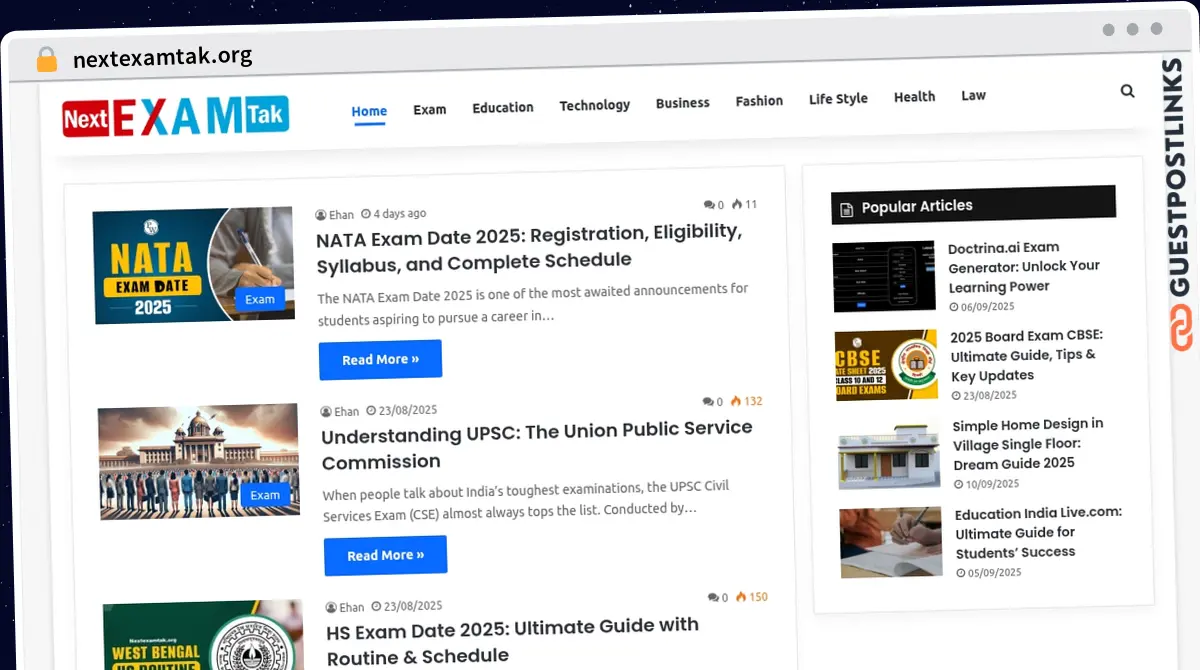The image size is (1200, 670).
Task: Switch to the Fashion section
Action: tap(759, 100)
